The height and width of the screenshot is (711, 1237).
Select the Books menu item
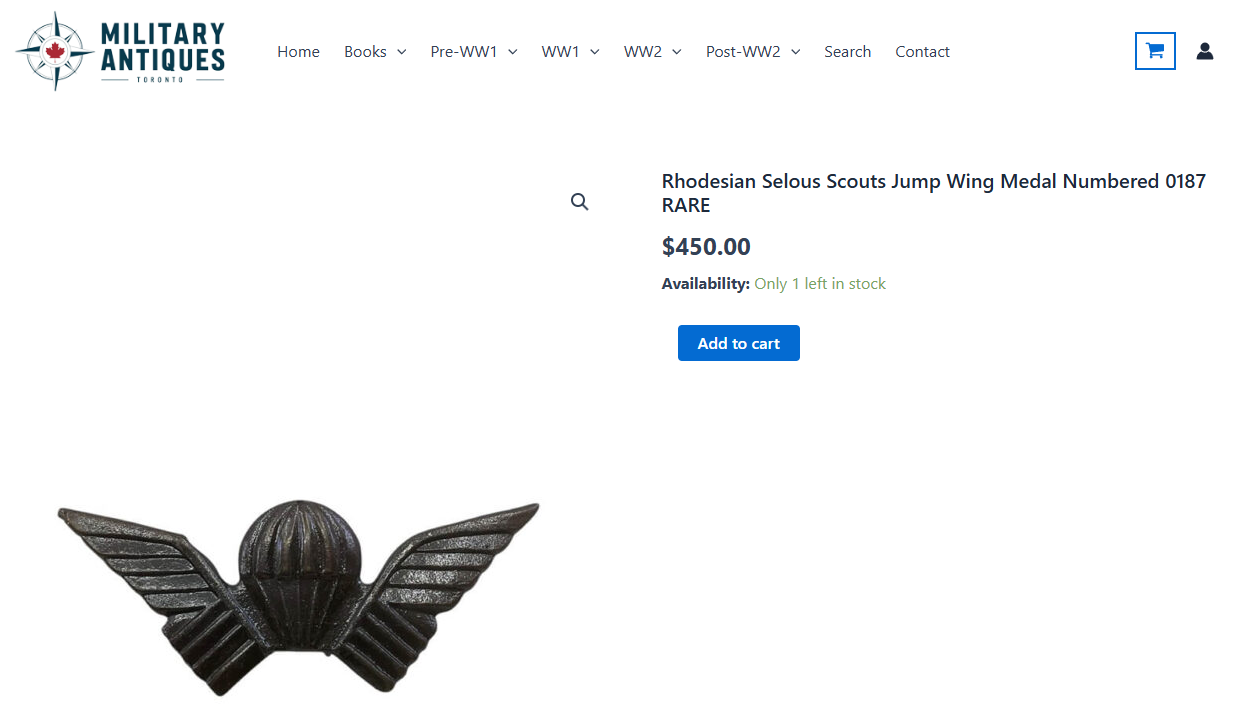pyautogui.click(x=365, y=52)
